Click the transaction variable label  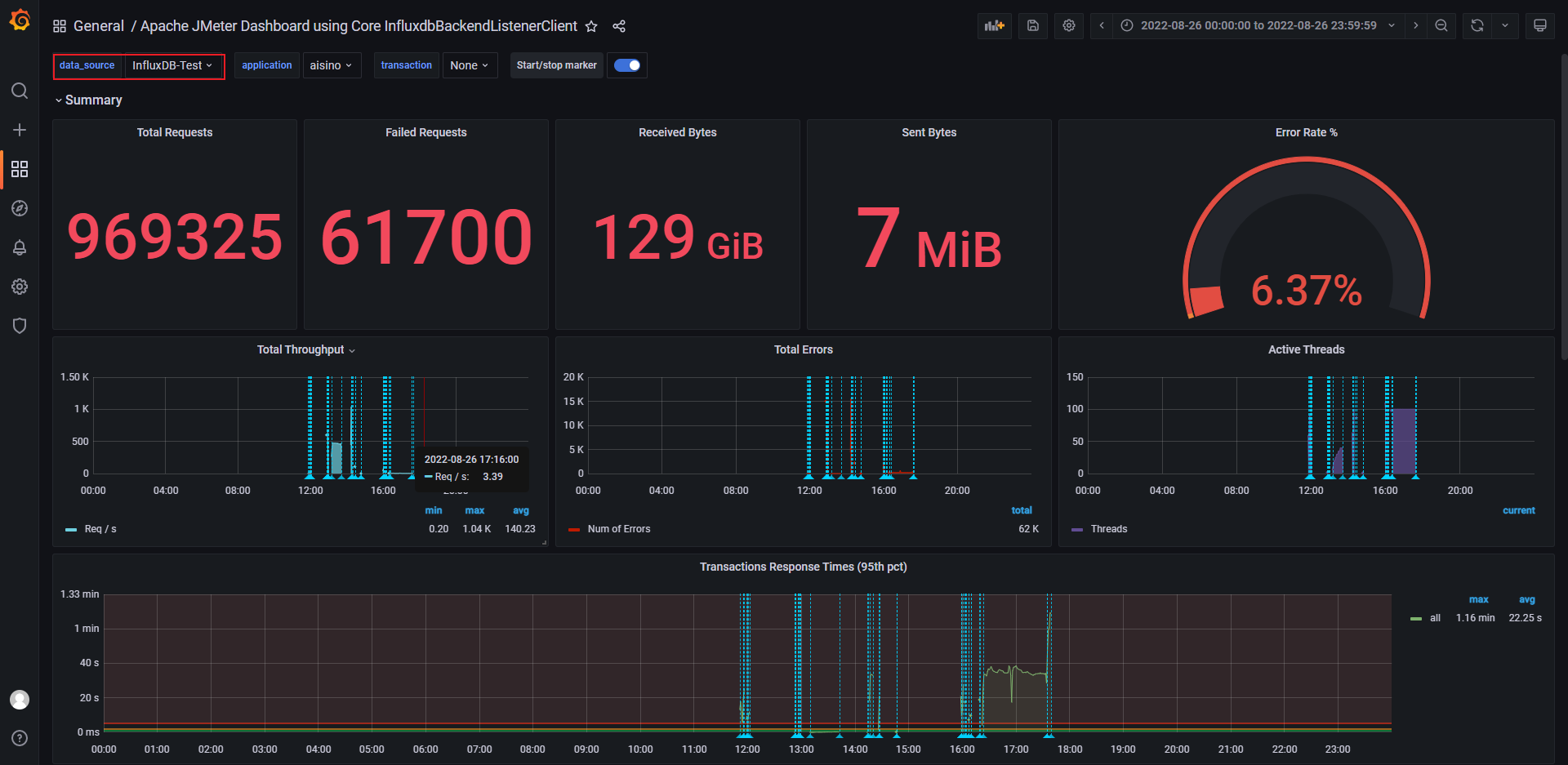pos(407,65)
